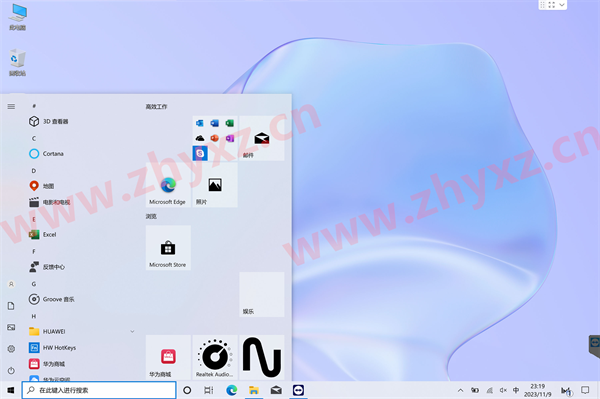Open Settings gear in Start sidebar
The width and height of the screenshot is (600, 399).
point(11,349)
